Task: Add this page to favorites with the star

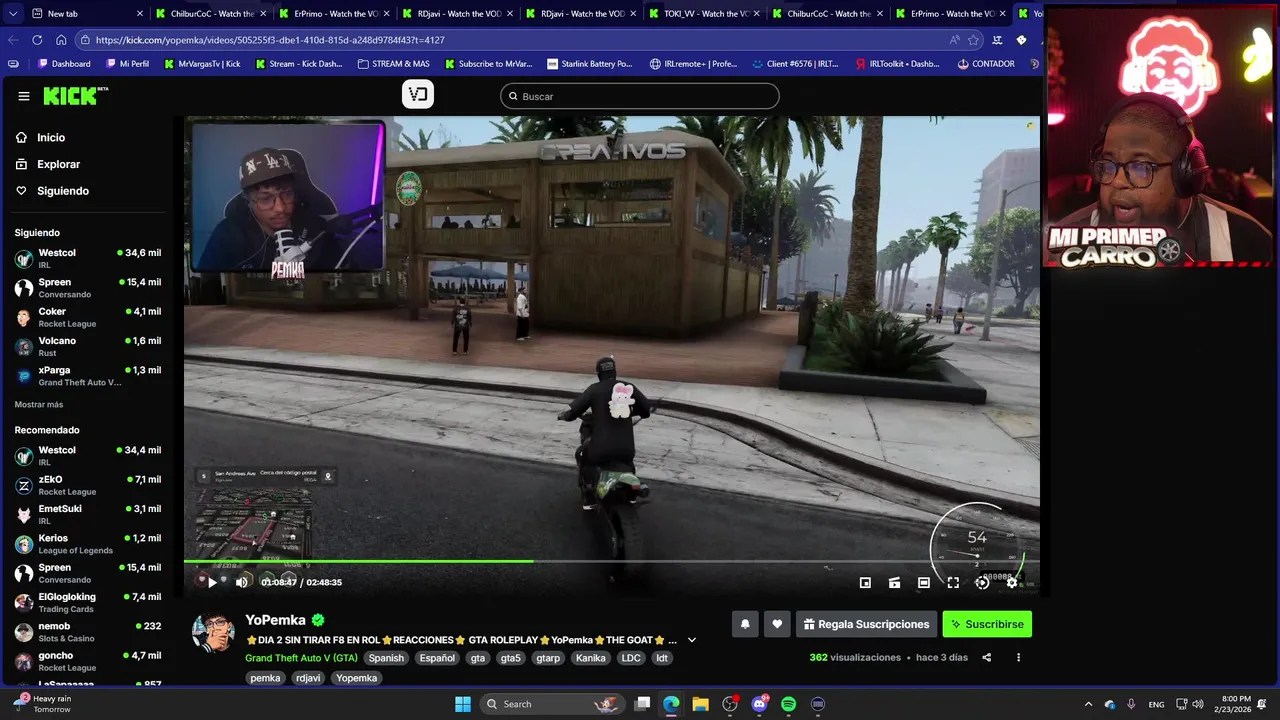Action: point(973,40)
